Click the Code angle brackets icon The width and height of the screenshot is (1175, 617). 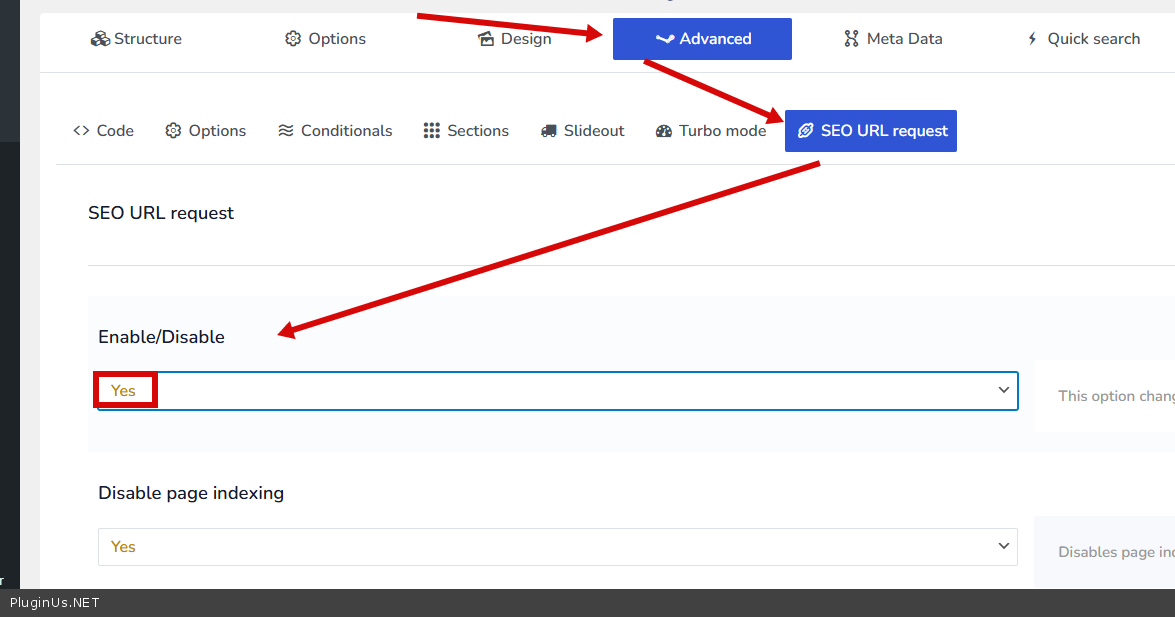(81, 131)
